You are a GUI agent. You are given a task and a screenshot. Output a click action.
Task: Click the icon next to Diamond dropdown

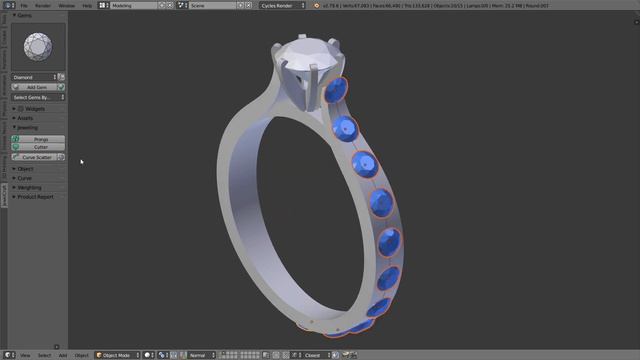pos(61,77)
